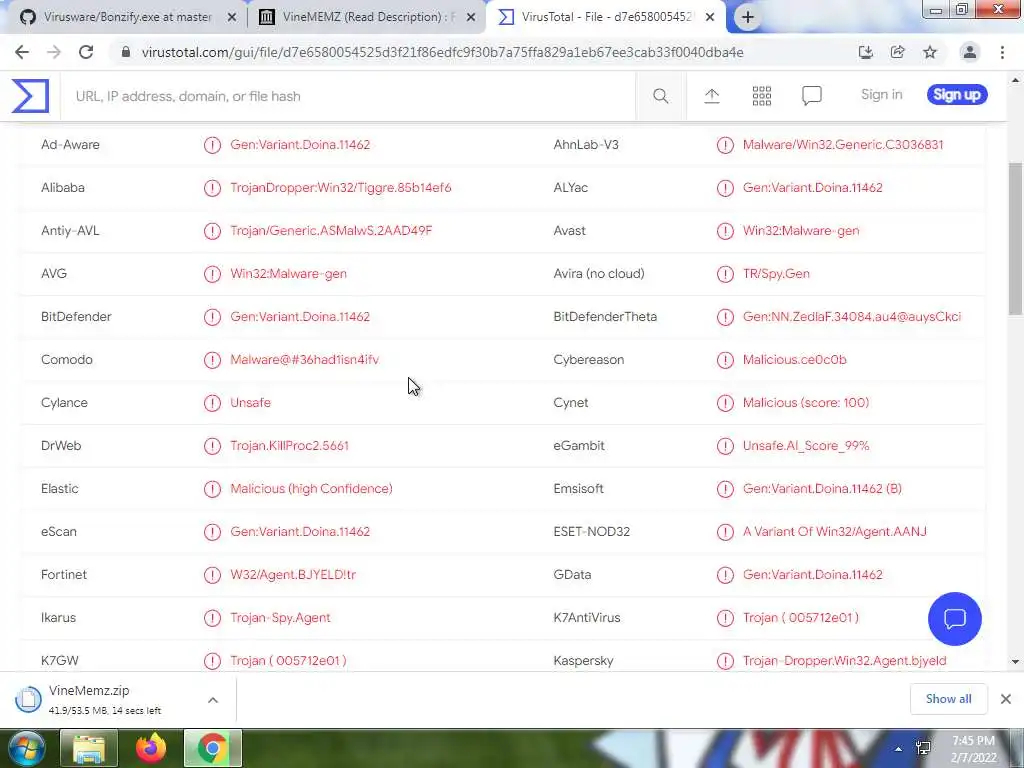The image size is (1024, 768).
Task: Click the Chrome taskbar icon
Action: click(x=212, y=748)
